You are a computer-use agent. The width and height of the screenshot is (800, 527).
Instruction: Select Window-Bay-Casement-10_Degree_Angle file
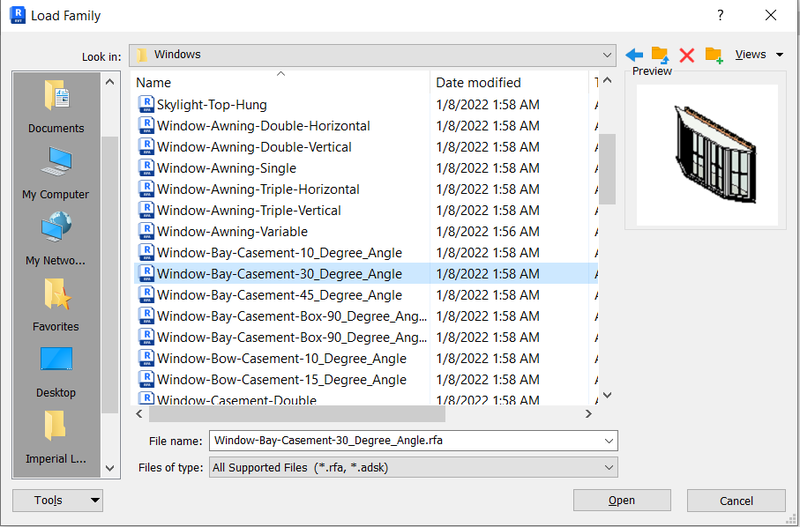(x=280, y=253)
